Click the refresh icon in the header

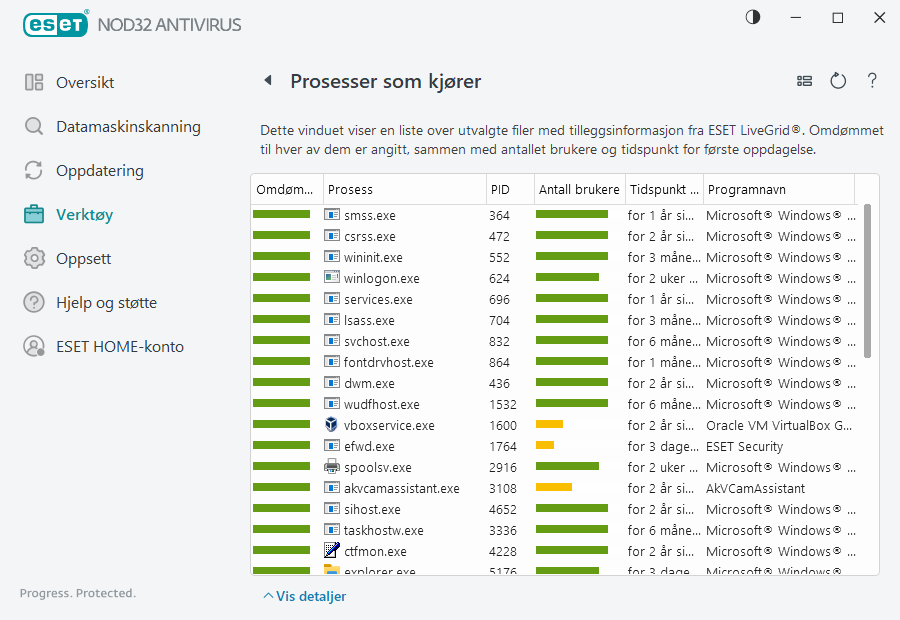(838, 81)
